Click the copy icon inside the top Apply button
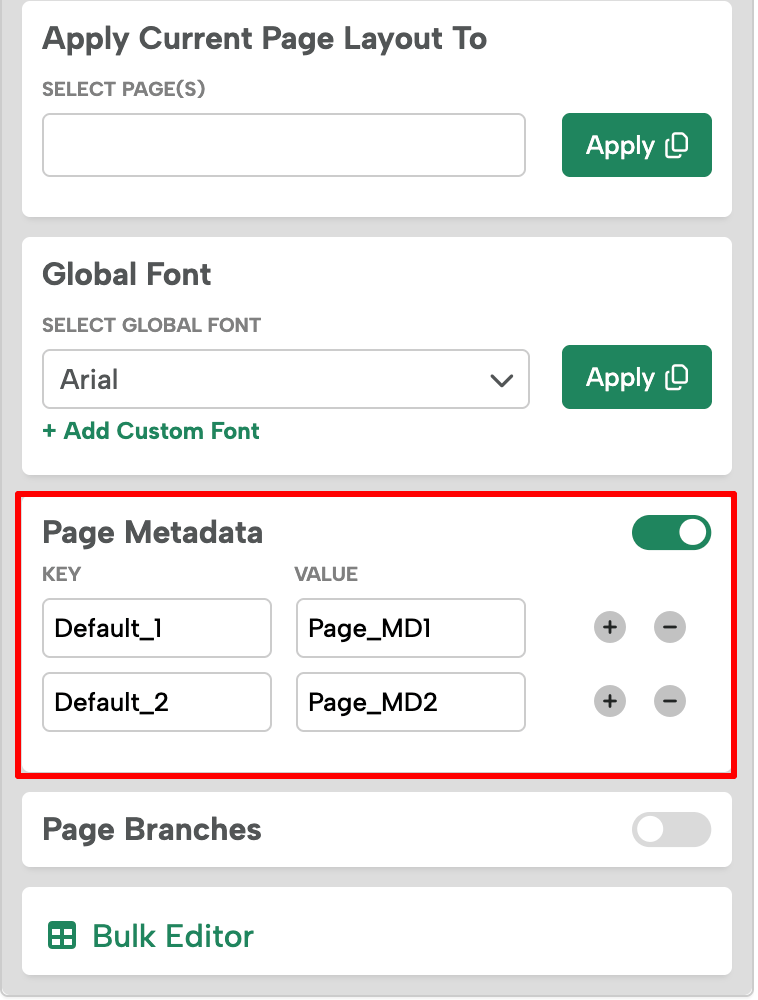This screenshot has height=1000, width=758. click(676, 145)
